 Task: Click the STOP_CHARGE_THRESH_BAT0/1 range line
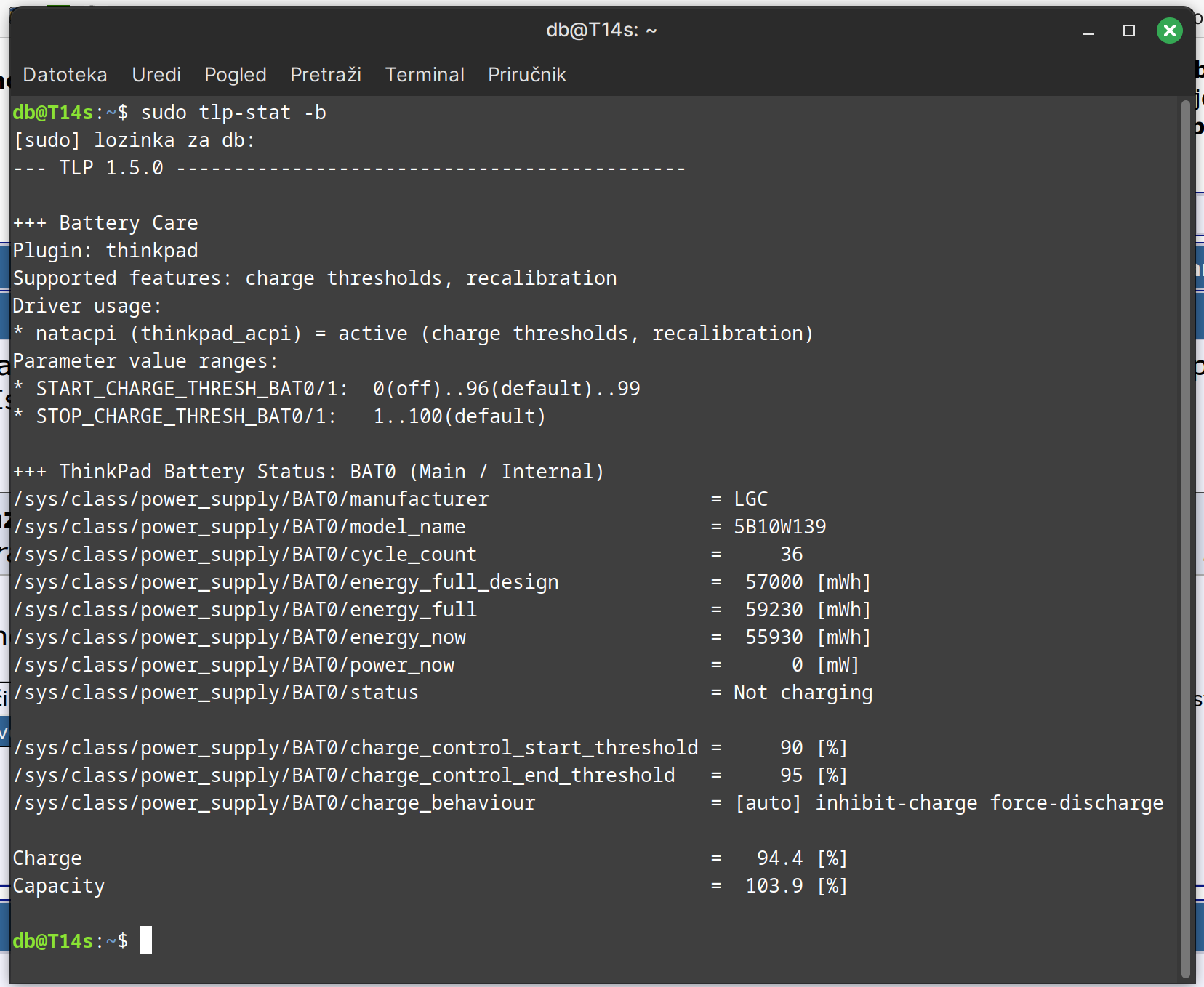tap(279, 416)
